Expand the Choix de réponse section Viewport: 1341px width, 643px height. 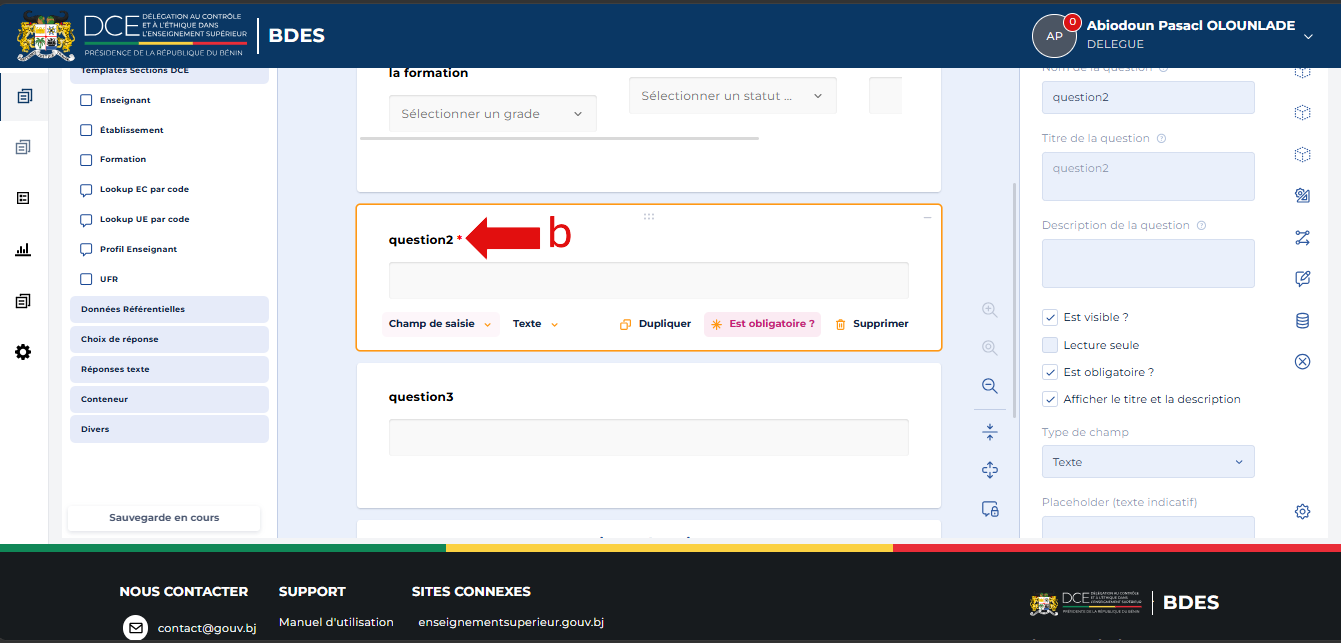[x=169, y=339]
